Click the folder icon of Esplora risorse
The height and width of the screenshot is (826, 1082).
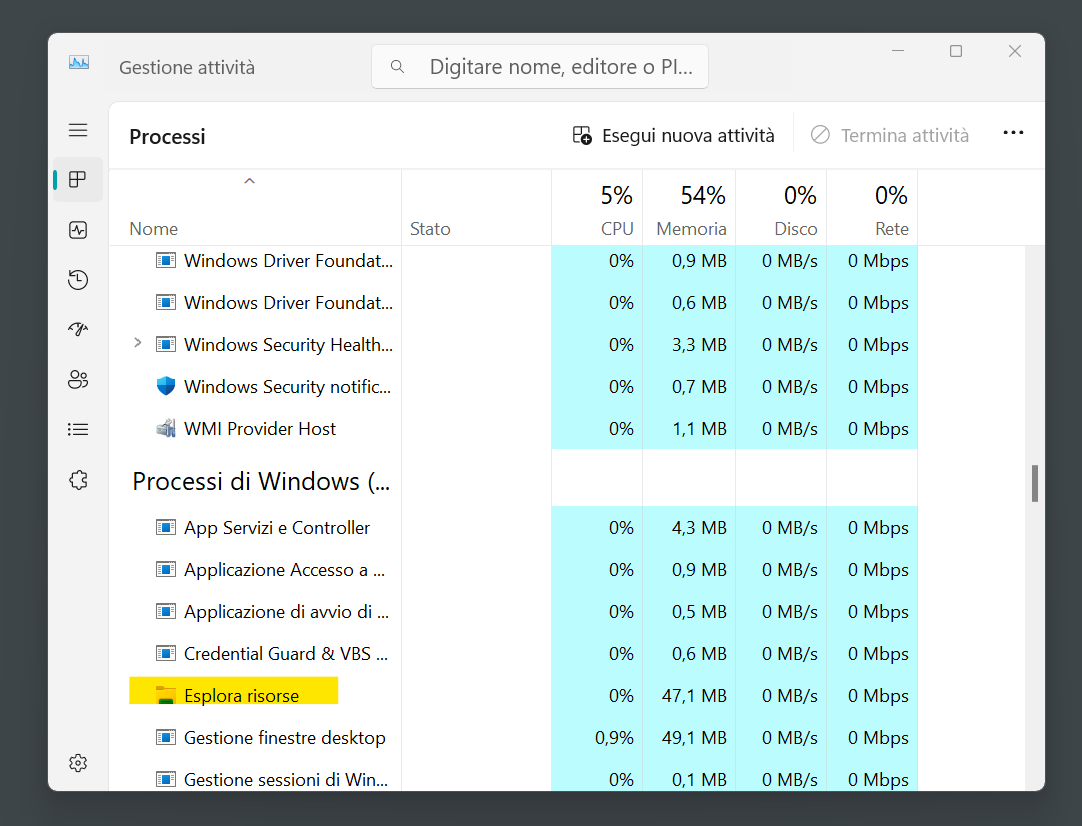(166, 695)
